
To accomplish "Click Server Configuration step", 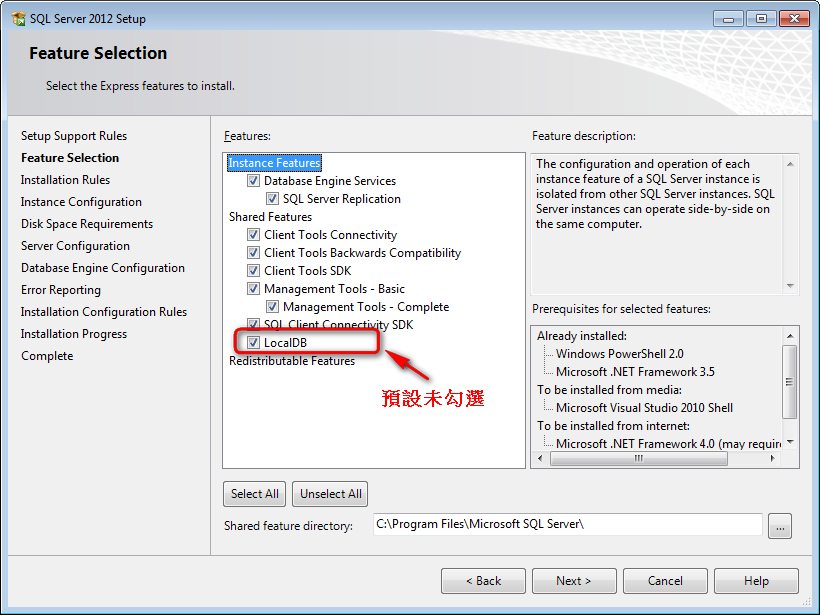I will (75, 246).
